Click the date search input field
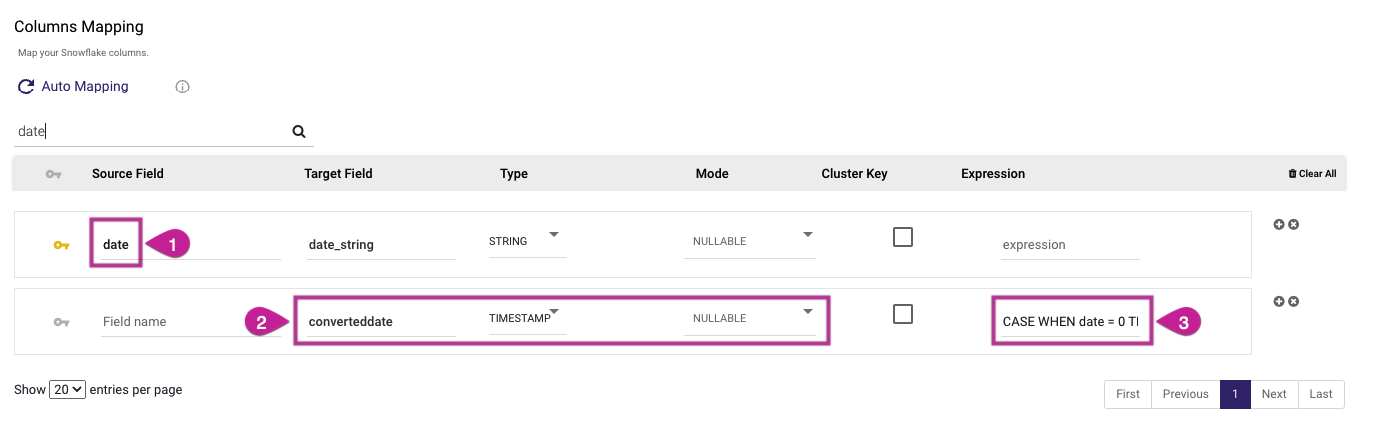Image resolution: width=1399 pixels, height=428 pixels. [150, 131]
